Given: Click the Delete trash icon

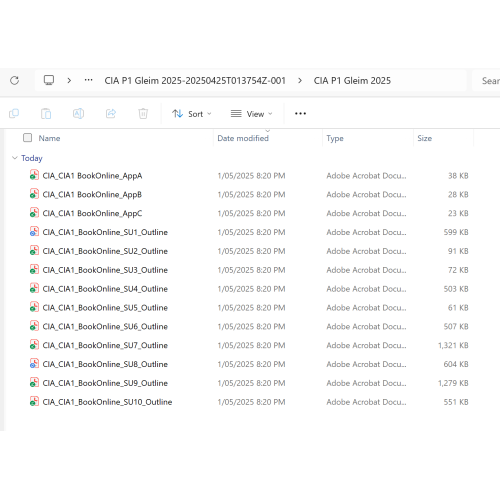Looking at the screenshot, I should click(143, 114).
